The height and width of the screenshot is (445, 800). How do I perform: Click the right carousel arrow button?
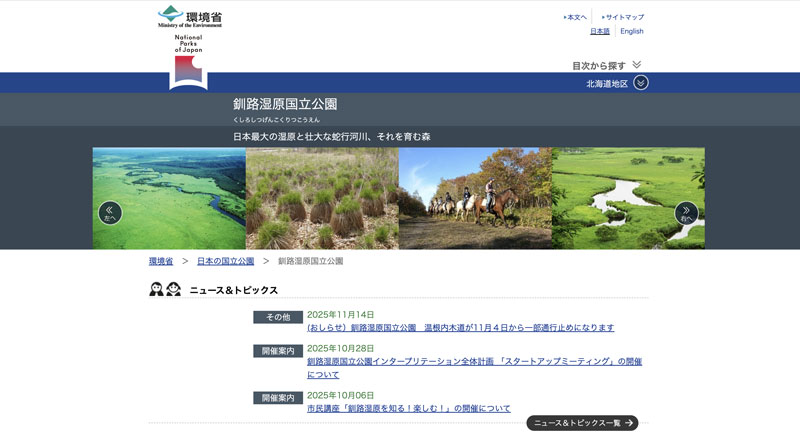coord(686,213)
